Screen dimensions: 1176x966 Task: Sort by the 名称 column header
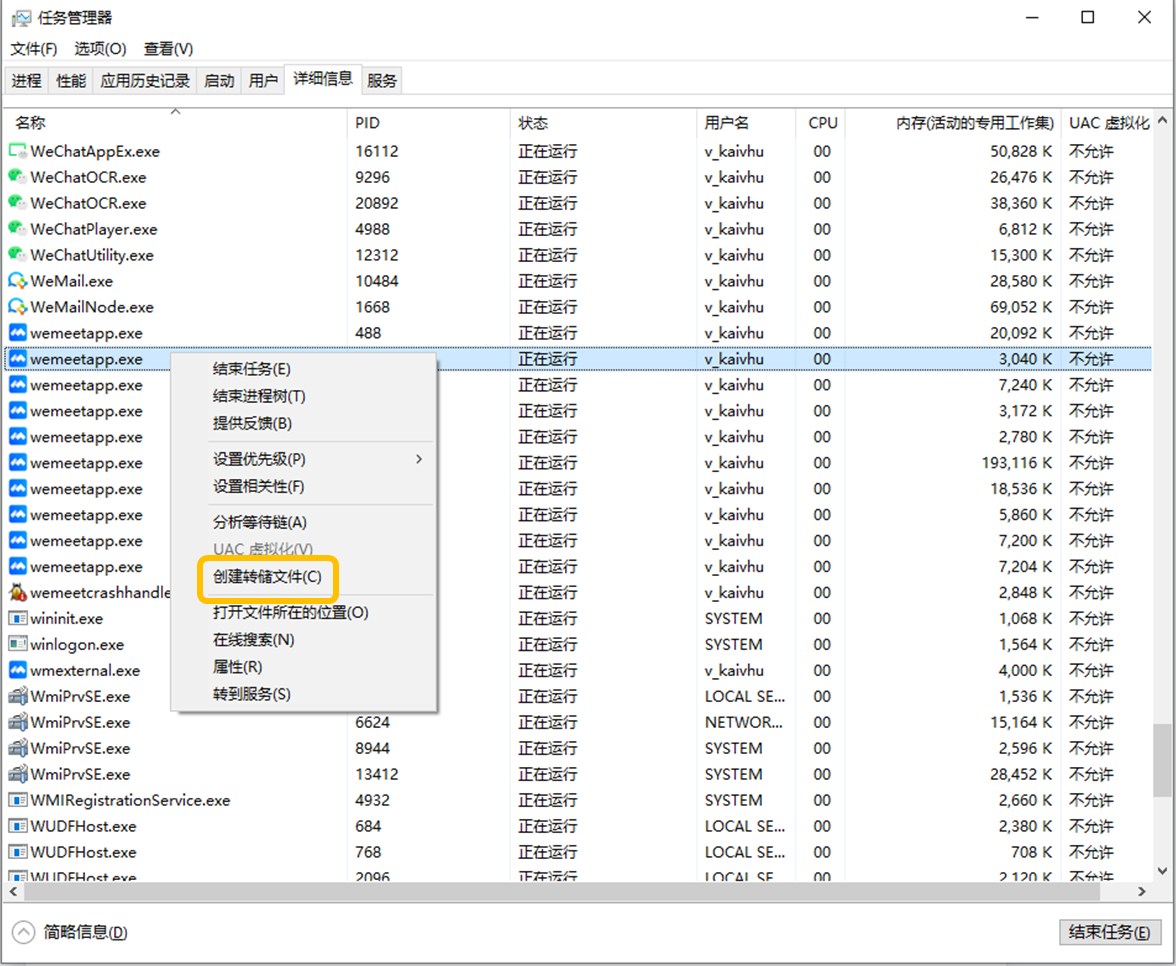coord(176,123)
